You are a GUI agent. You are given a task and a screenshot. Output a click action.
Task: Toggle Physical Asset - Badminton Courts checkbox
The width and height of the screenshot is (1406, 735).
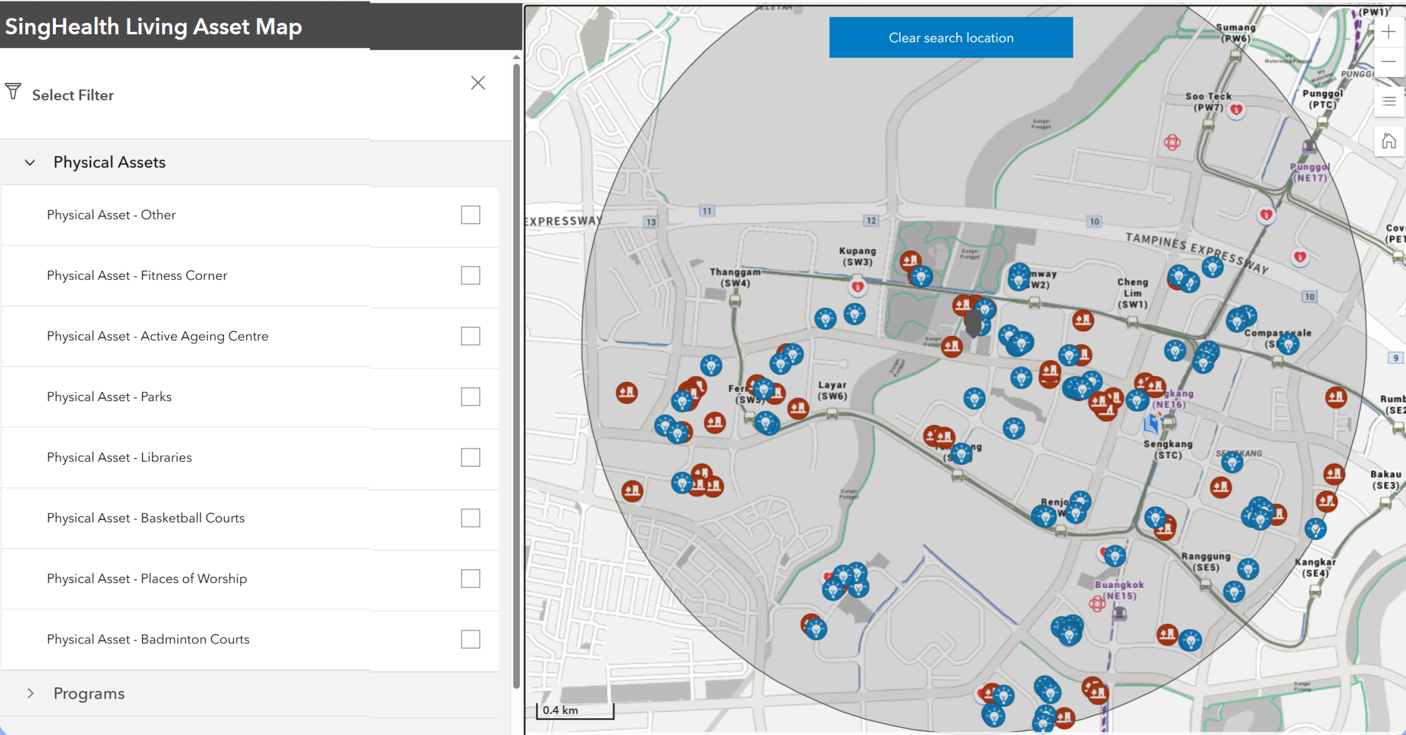tap(470, 640)
